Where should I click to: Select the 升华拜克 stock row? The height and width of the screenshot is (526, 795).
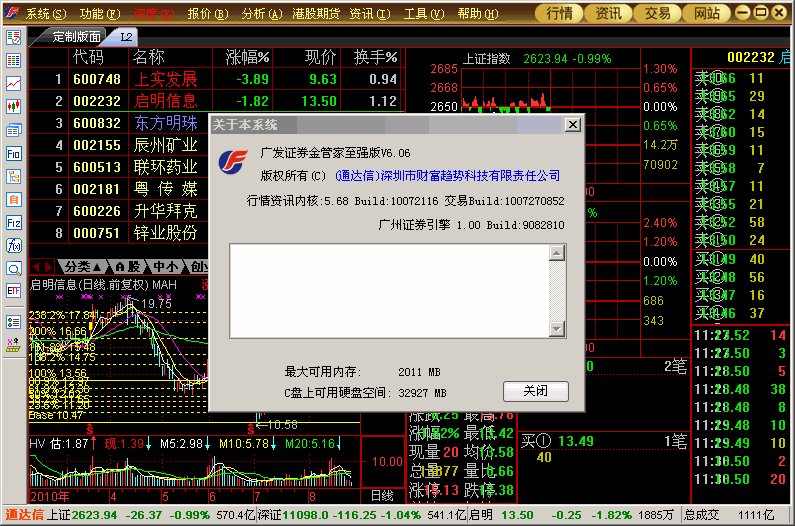[119, 211]
